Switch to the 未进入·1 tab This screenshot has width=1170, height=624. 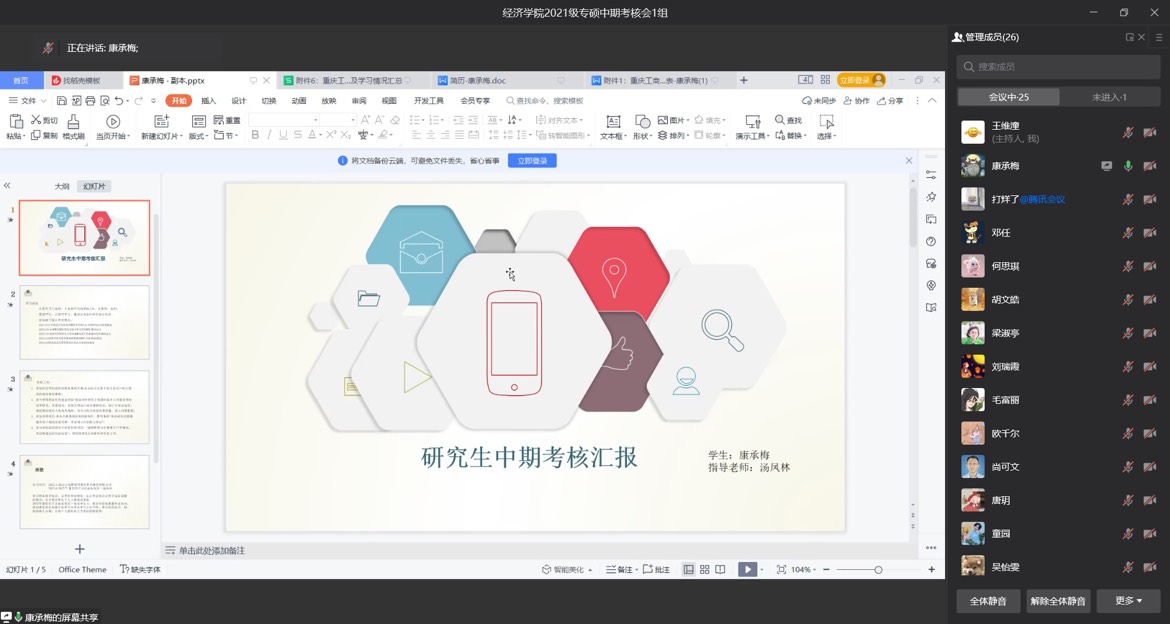(x=1109, y=97)
